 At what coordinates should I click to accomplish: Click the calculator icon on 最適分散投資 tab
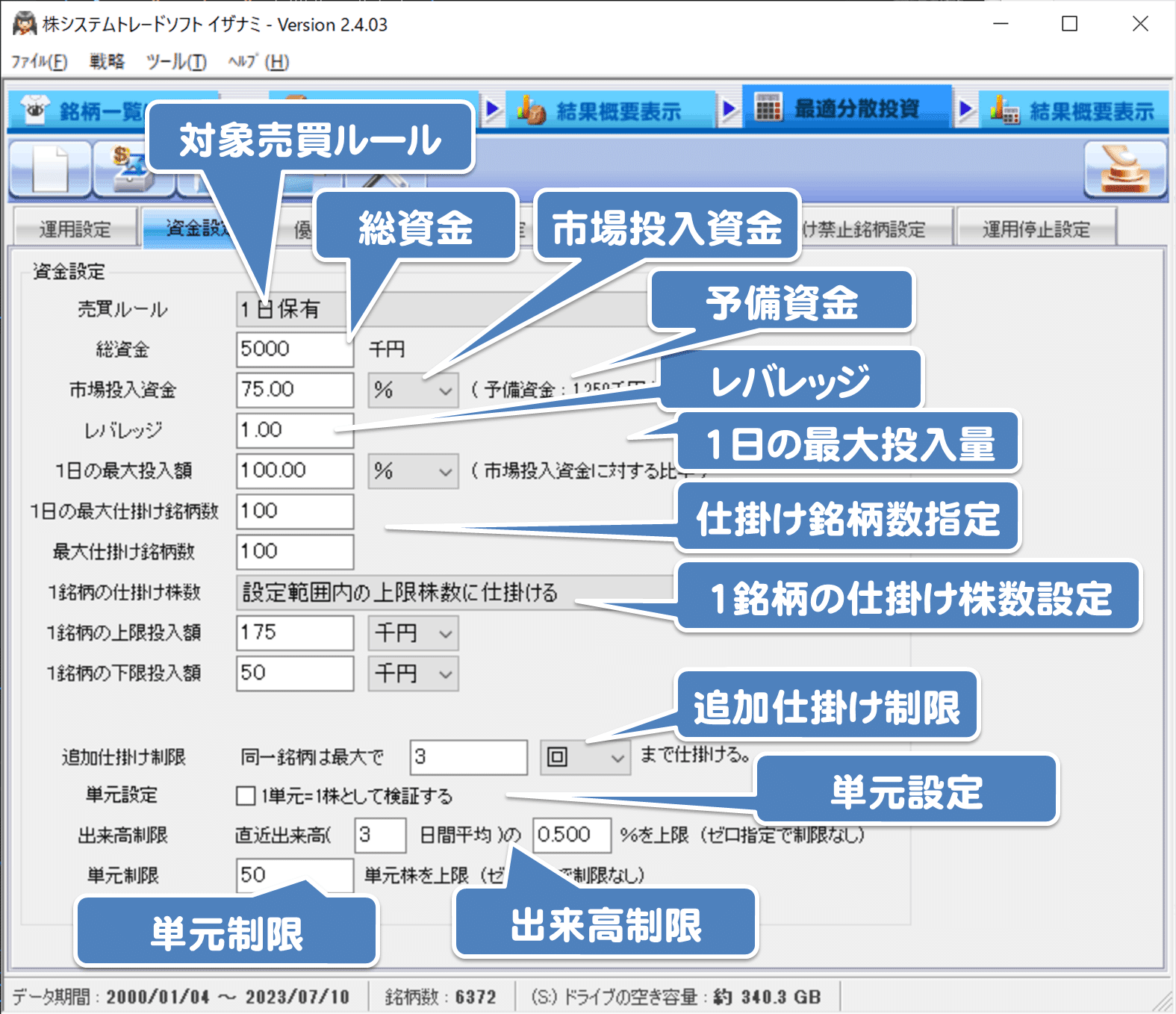click(768, 108)
